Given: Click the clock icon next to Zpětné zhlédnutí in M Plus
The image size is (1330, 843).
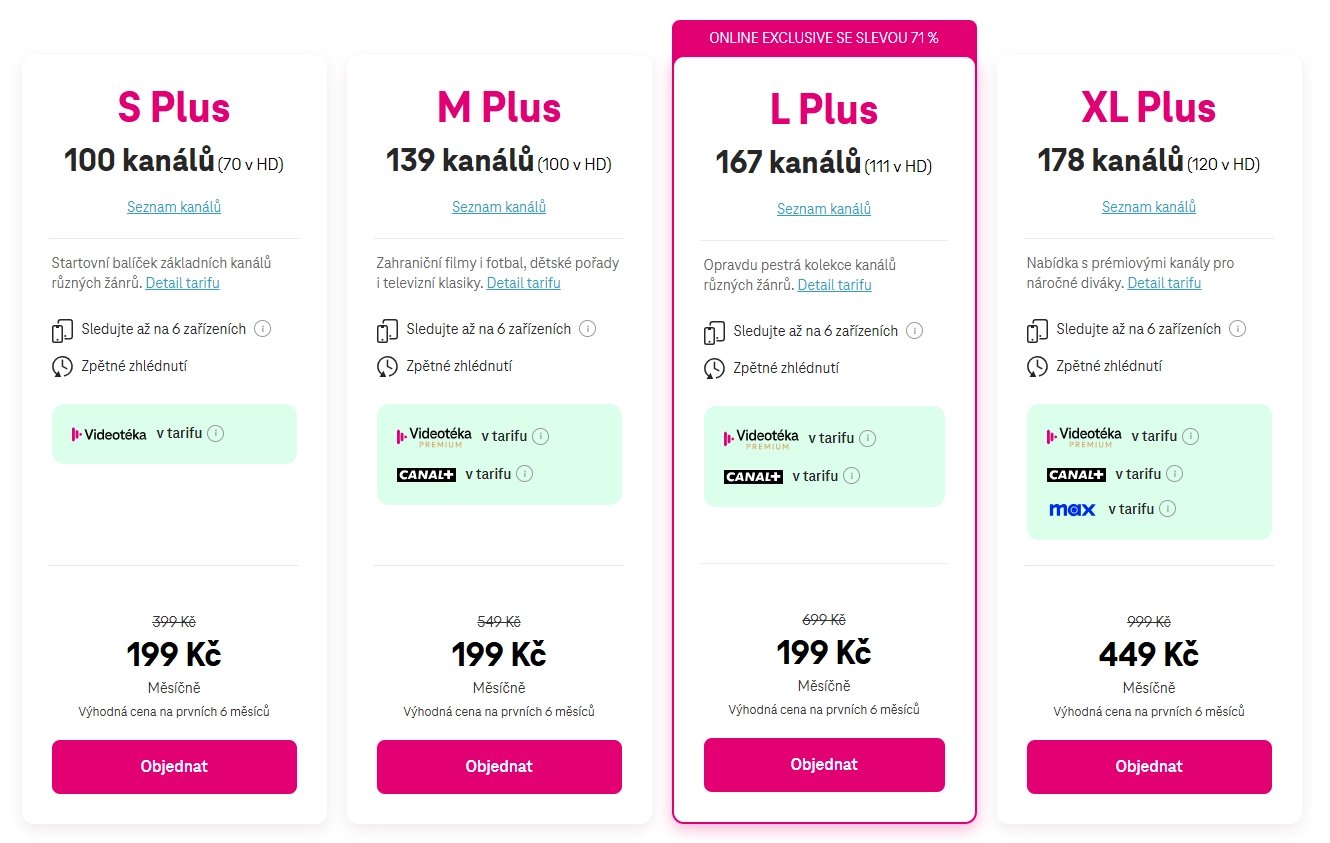Looking at the screenshot, I should (387, 366).
